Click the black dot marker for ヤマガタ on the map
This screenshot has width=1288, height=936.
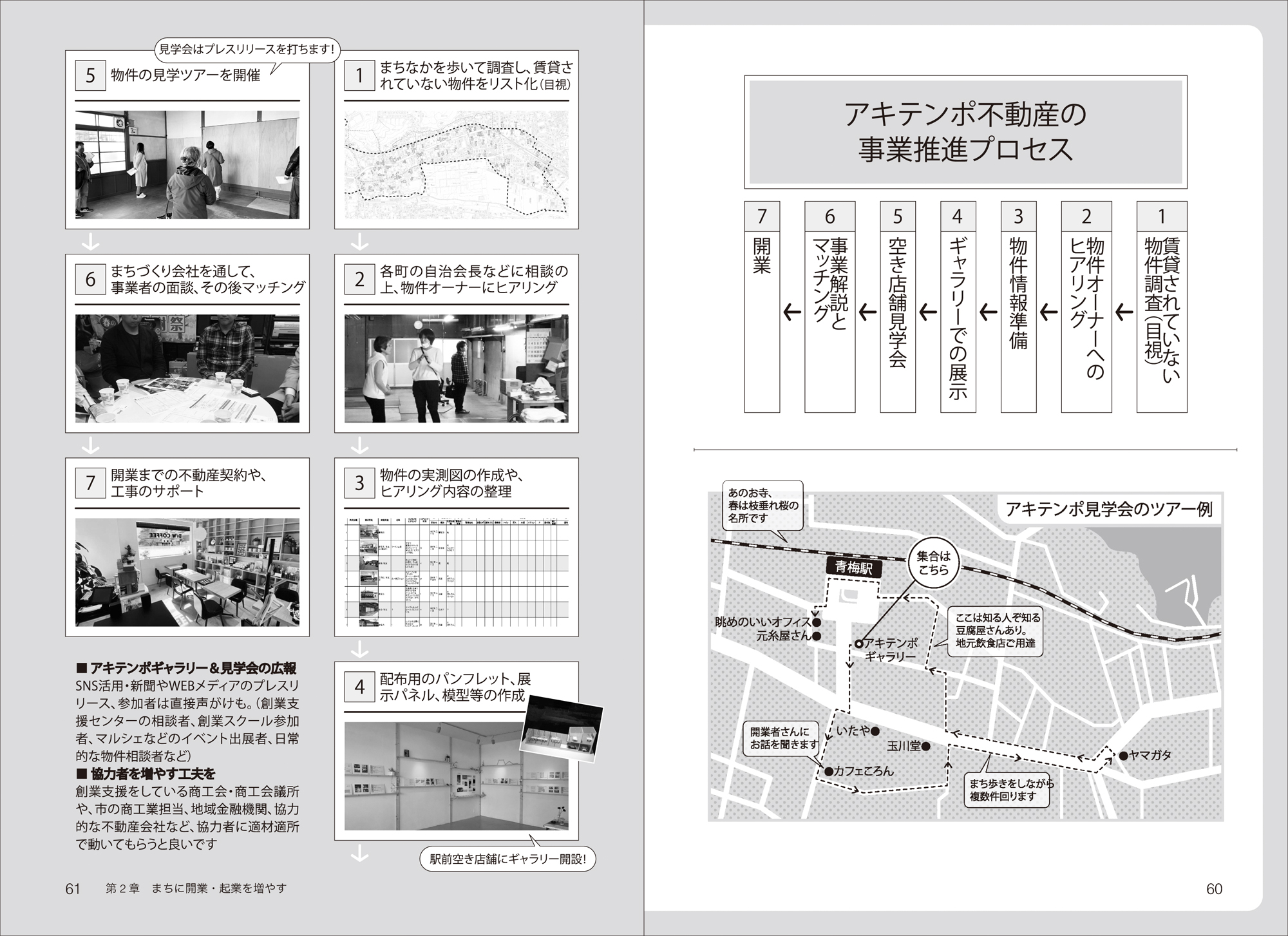[x=1123, y=756]
